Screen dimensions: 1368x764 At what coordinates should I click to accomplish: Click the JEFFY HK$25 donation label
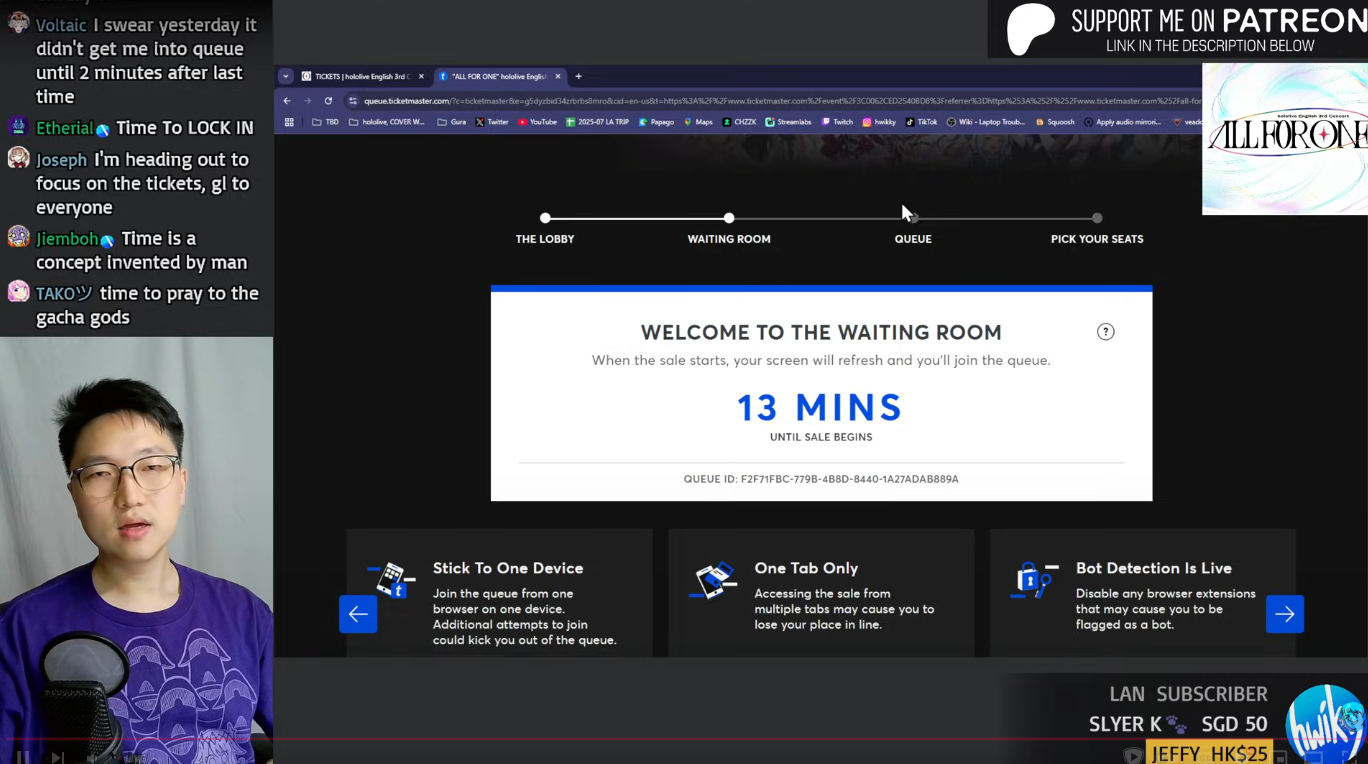(x=1210, y=754)
